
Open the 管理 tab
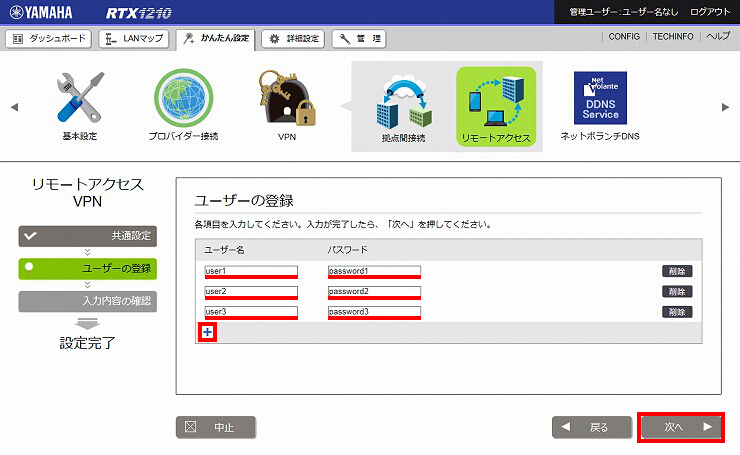[359, 39]
